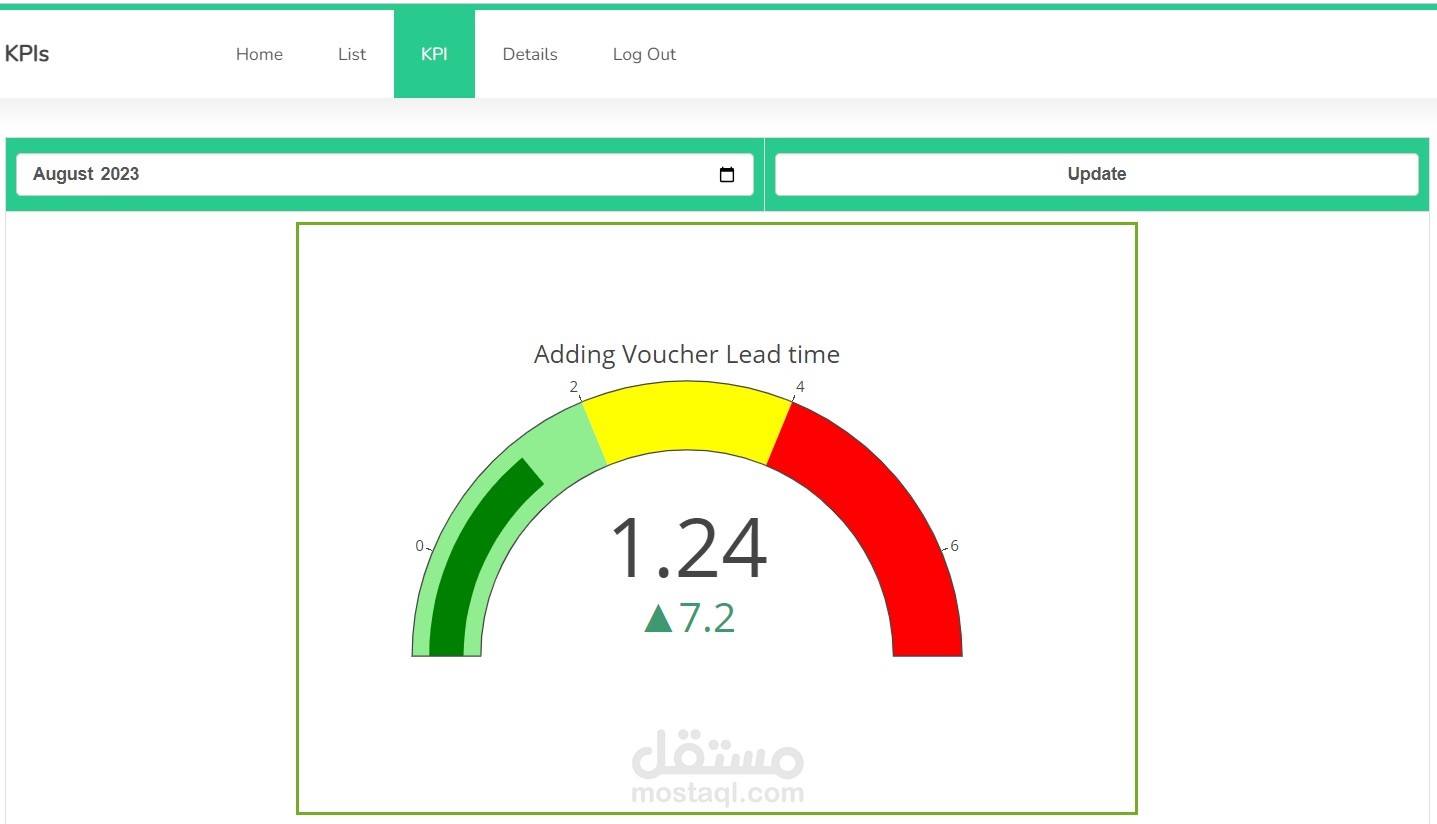Click the gauge tick labeled 6
This screenshot has height=824, width=1437.
[x=954, y=546]
